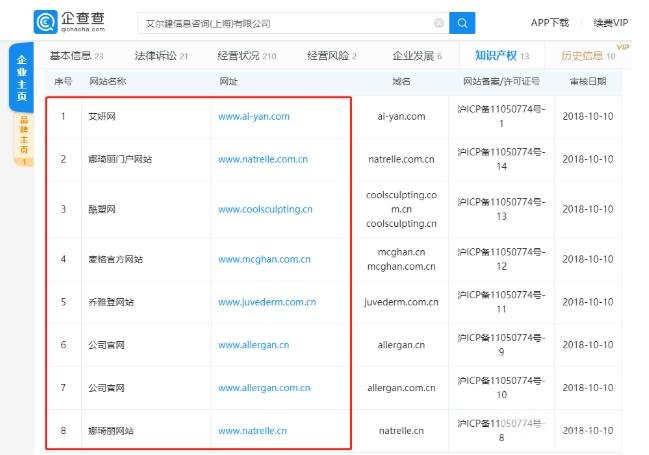Image resolution: width=649 pixels, height=455 pixels.
Task: Click the 沪ICP备11050774号-9 license cell
Action: click(x=501, y=345)
